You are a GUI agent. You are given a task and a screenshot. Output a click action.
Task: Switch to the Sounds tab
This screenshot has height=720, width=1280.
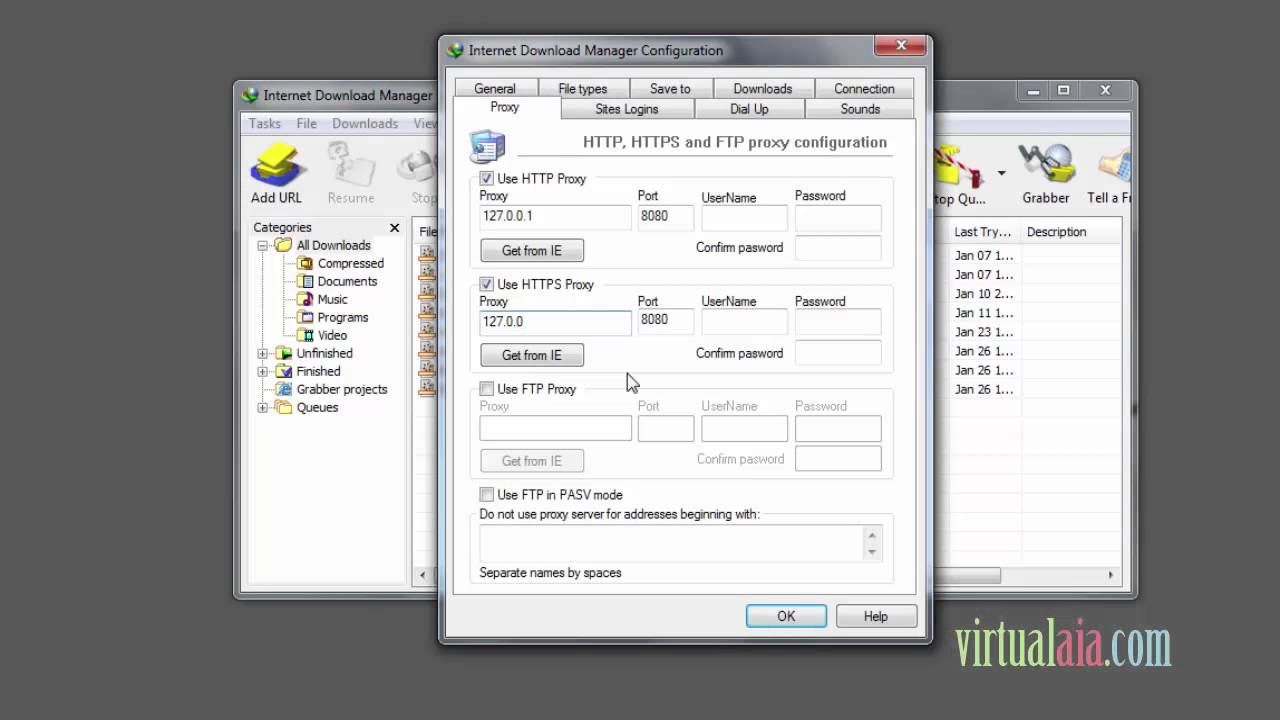pos(860,108)
